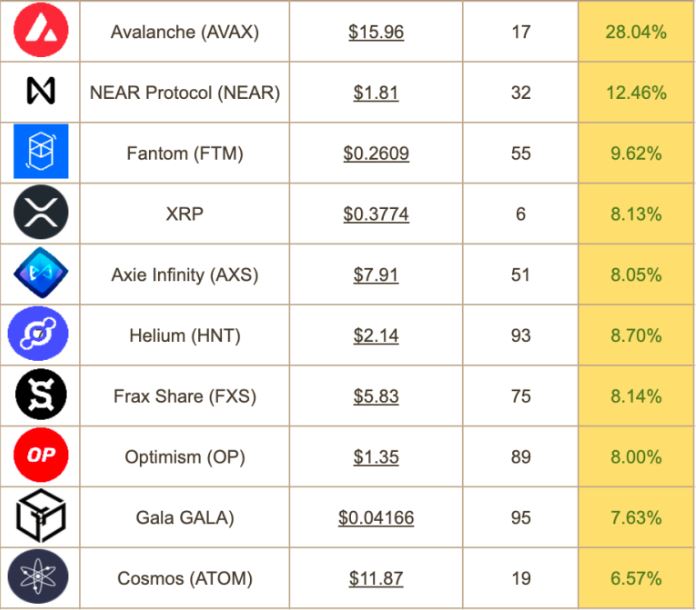Click the XRP logo icon
Image resolution: width=696 pixels, height=610 pixels.
(41, 212)
